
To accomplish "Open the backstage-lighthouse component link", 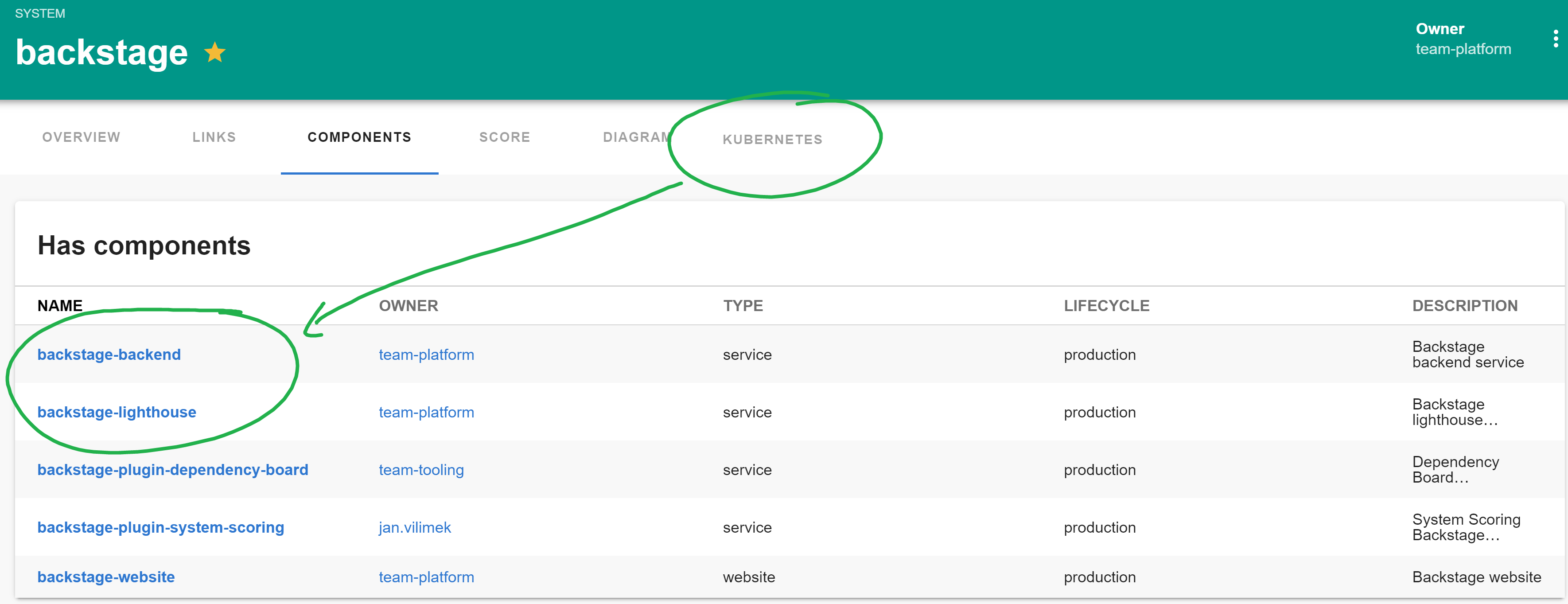I will (x=116, y=412).
